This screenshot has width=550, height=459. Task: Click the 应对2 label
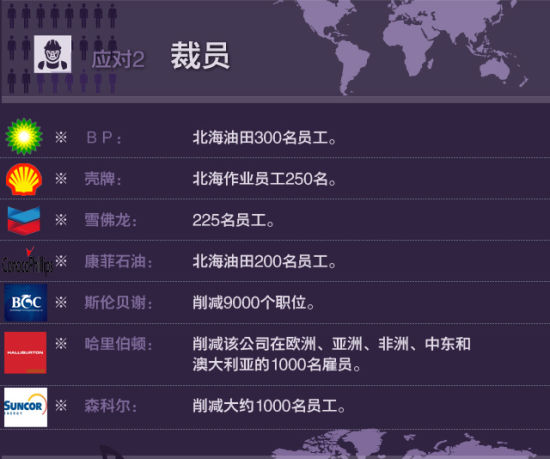pos(118,59)
